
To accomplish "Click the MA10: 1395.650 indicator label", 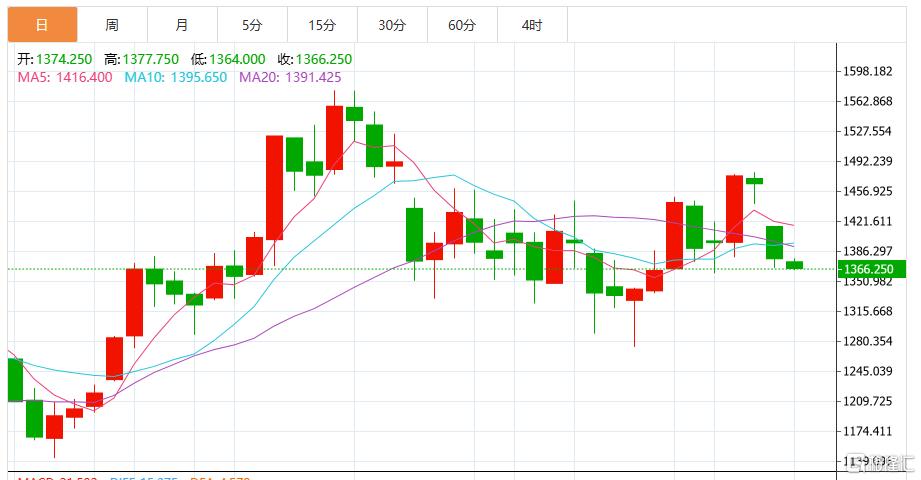I will tap(176, 77).
